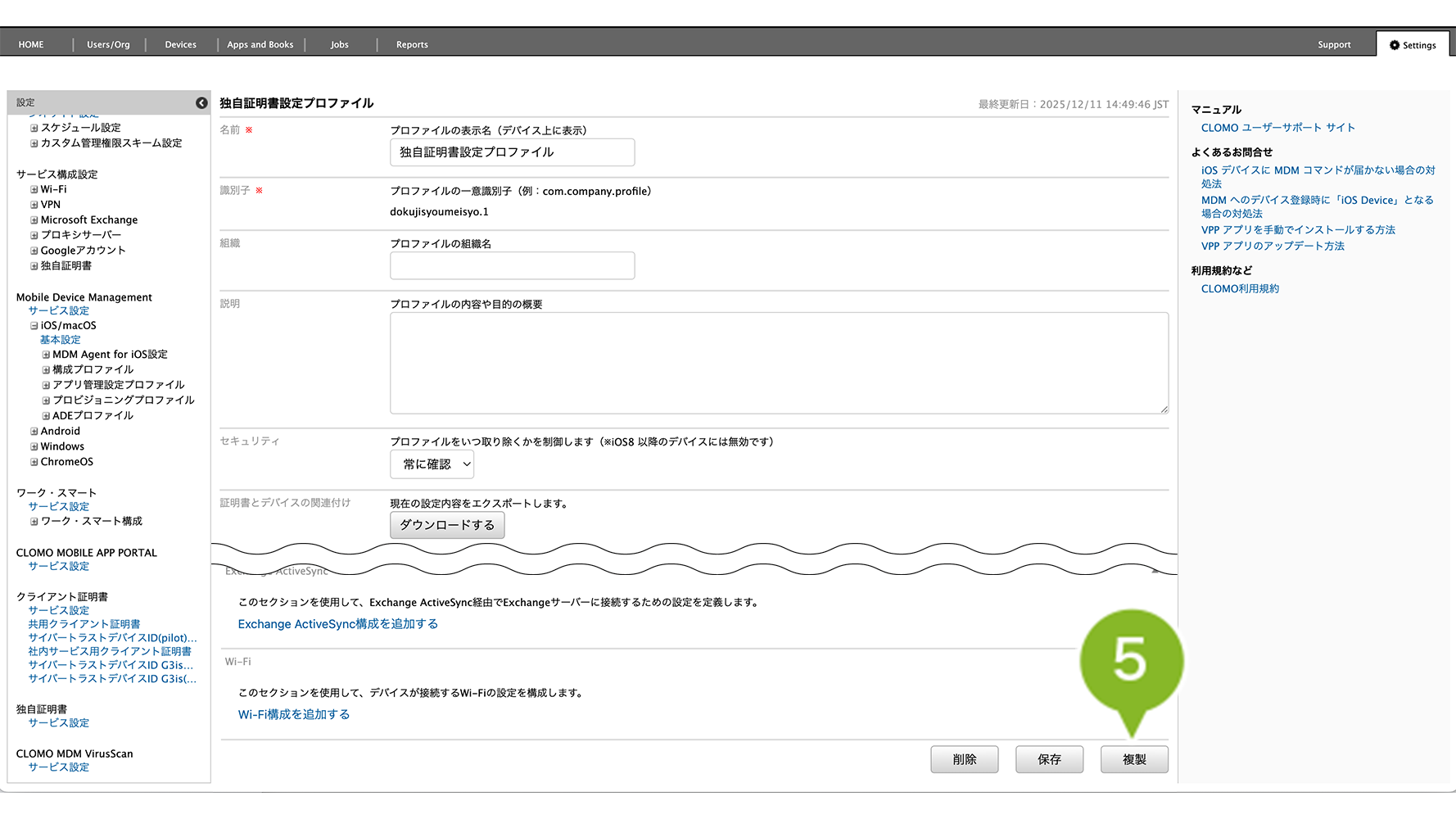Image resolution: width=1456 pixels, height=819 pixels.
Task: Expand the VPN plus icon
Action: (x=34, y=205)
